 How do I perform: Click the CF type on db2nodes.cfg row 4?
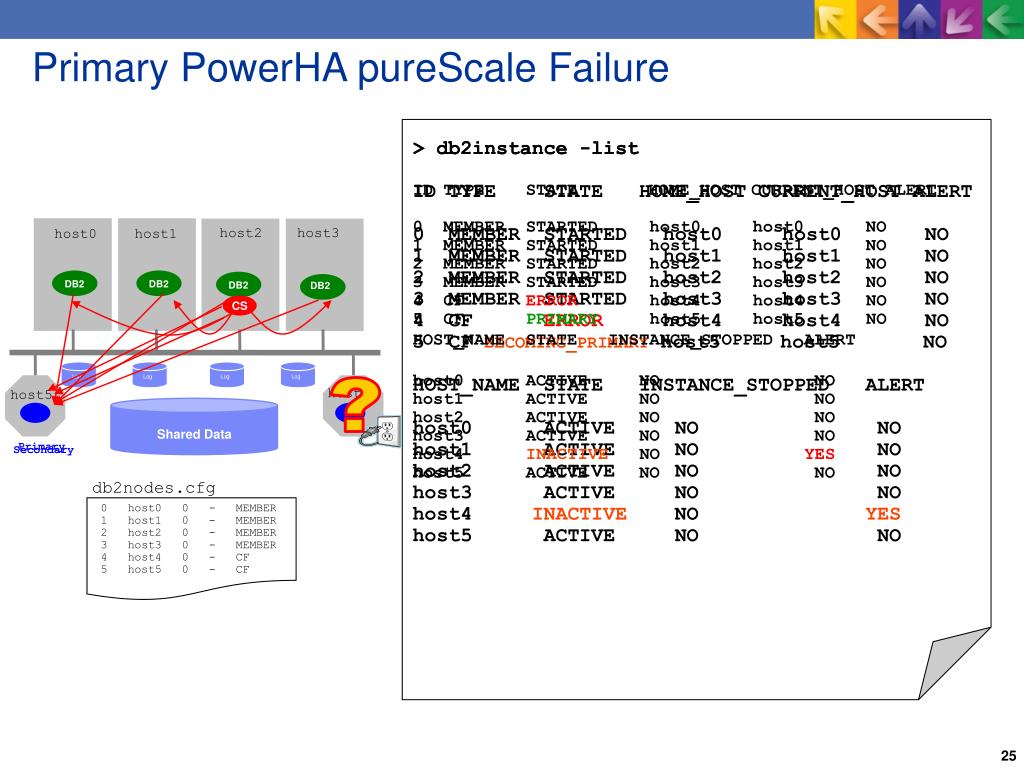pos(242,557)
